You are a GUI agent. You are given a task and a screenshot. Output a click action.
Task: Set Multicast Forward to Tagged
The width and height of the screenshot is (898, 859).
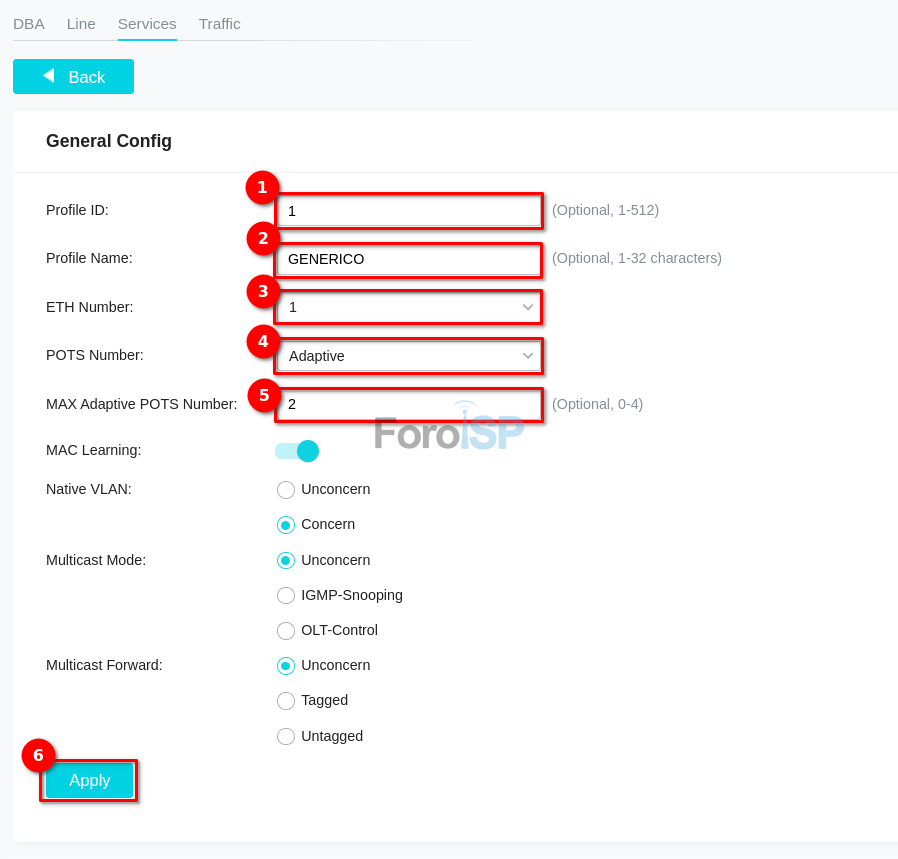286,701
